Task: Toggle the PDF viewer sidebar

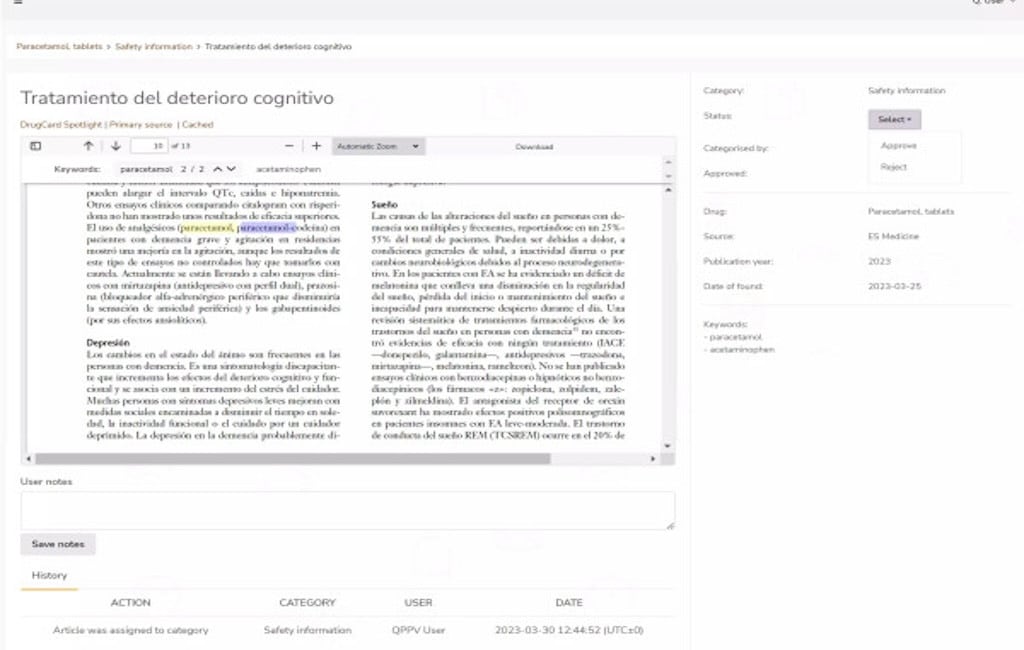Action: (x=36, y=146)
